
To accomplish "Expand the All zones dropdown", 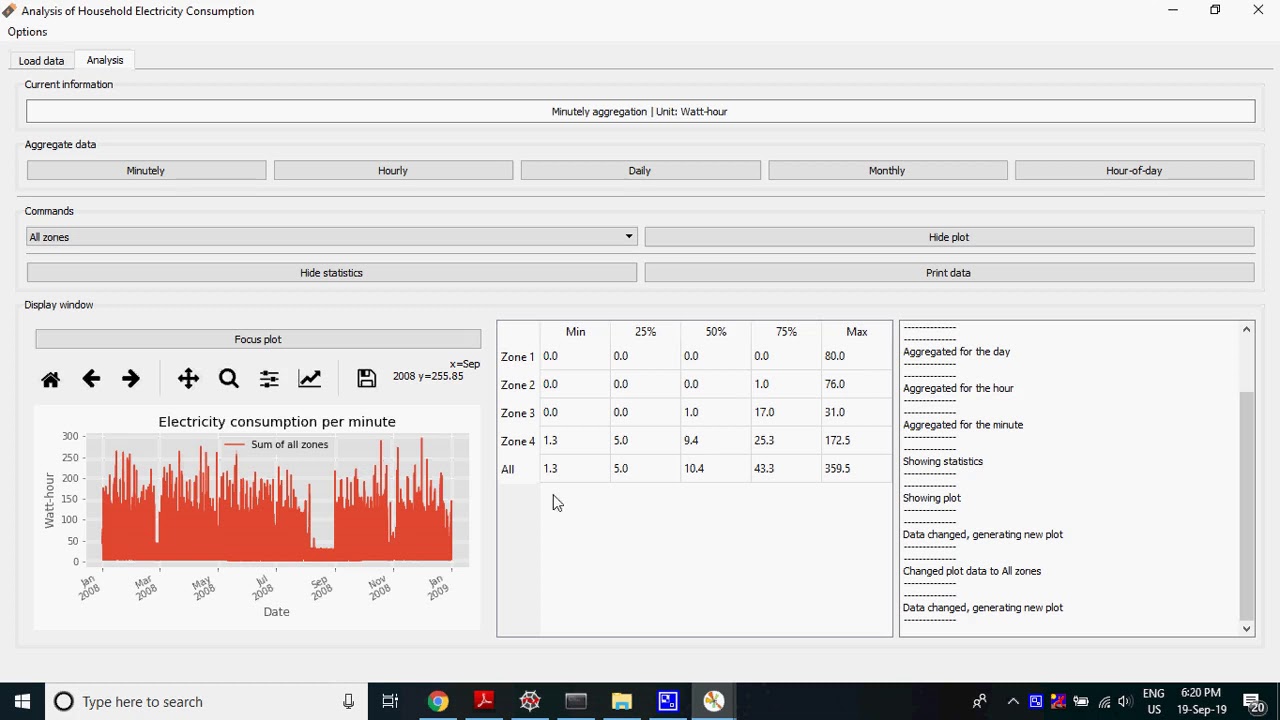I will (x=331, y=237).
